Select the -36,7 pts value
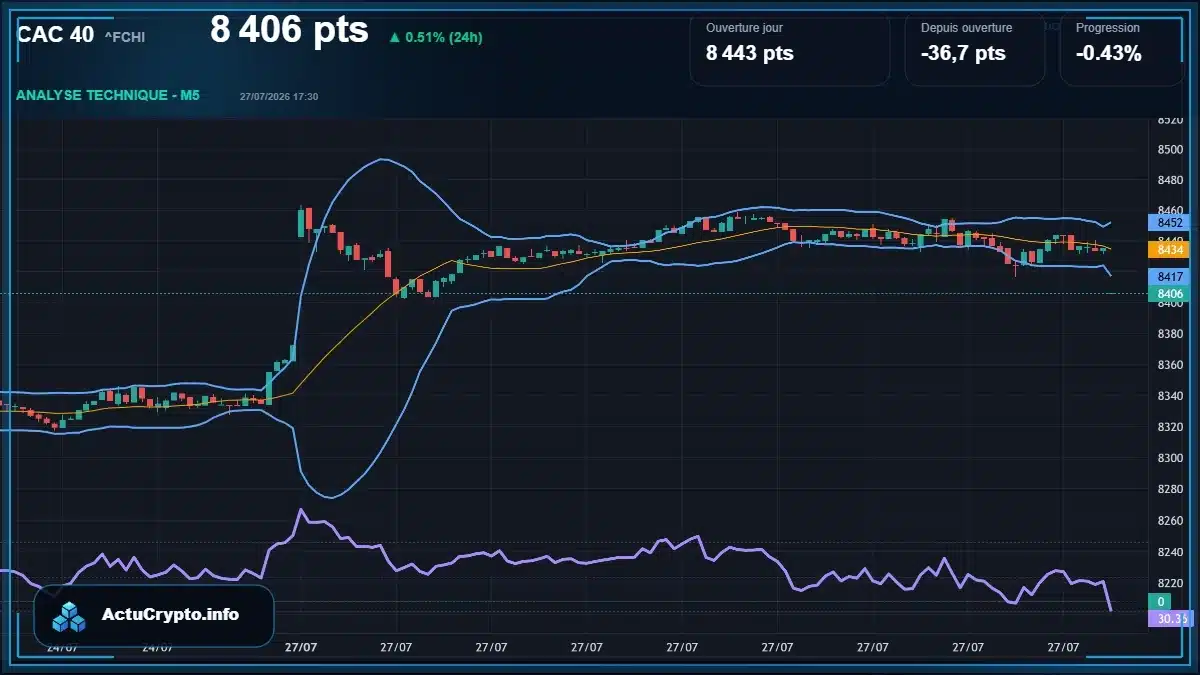 coord(963,54)
